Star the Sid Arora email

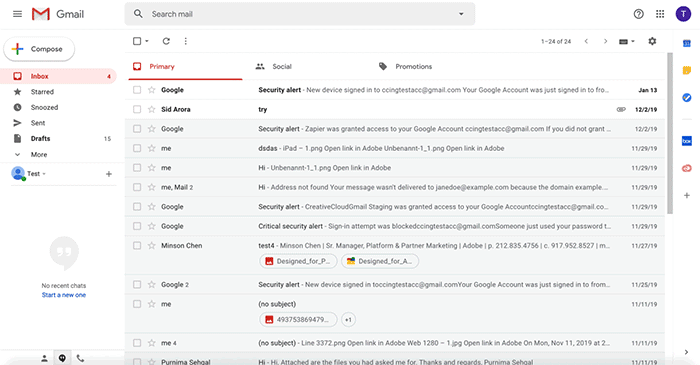click(152, 109)
